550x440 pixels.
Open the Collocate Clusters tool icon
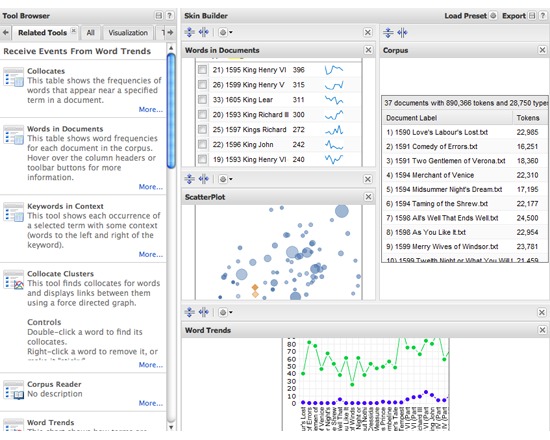pyautogui.click(x=14, y=280)
